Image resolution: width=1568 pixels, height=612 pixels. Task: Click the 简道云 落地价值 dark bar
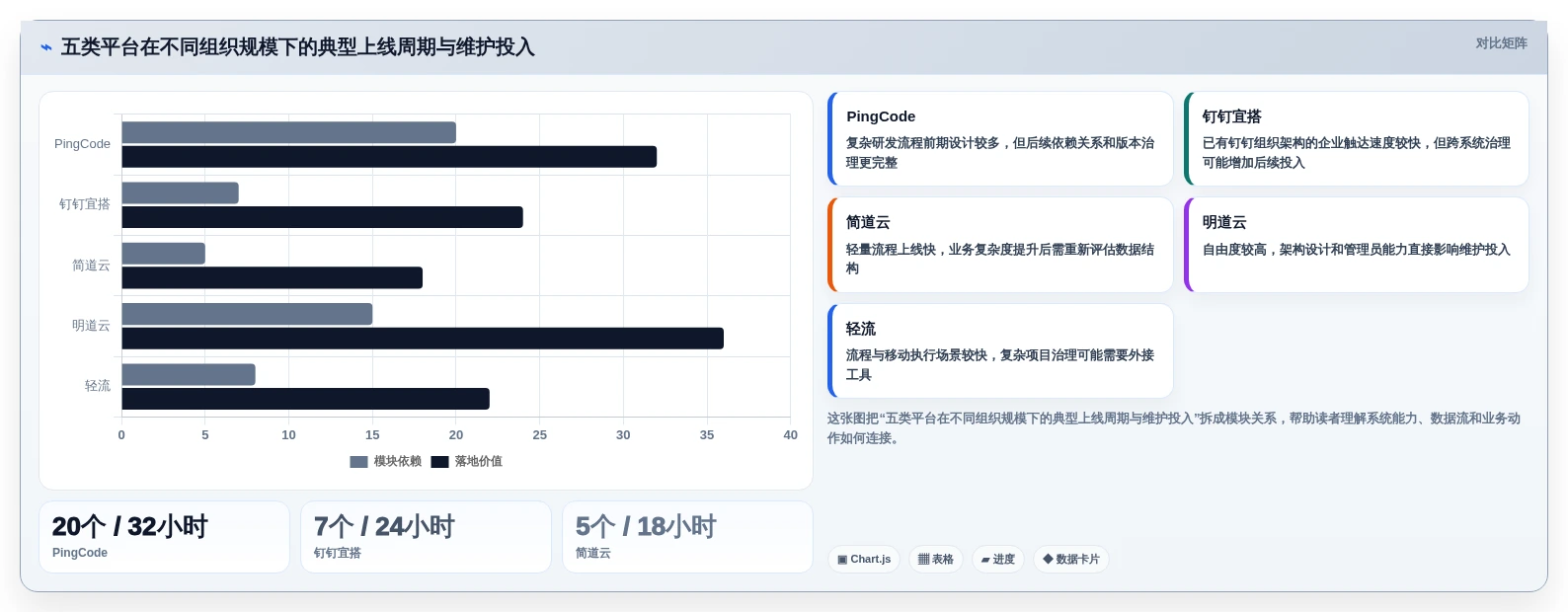tap(272, 278)
